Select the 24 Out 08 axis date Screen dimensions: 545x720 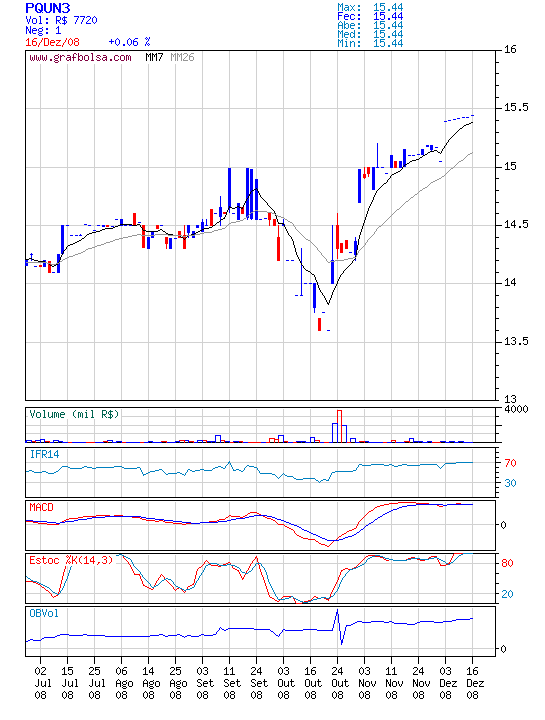[338, 683]
